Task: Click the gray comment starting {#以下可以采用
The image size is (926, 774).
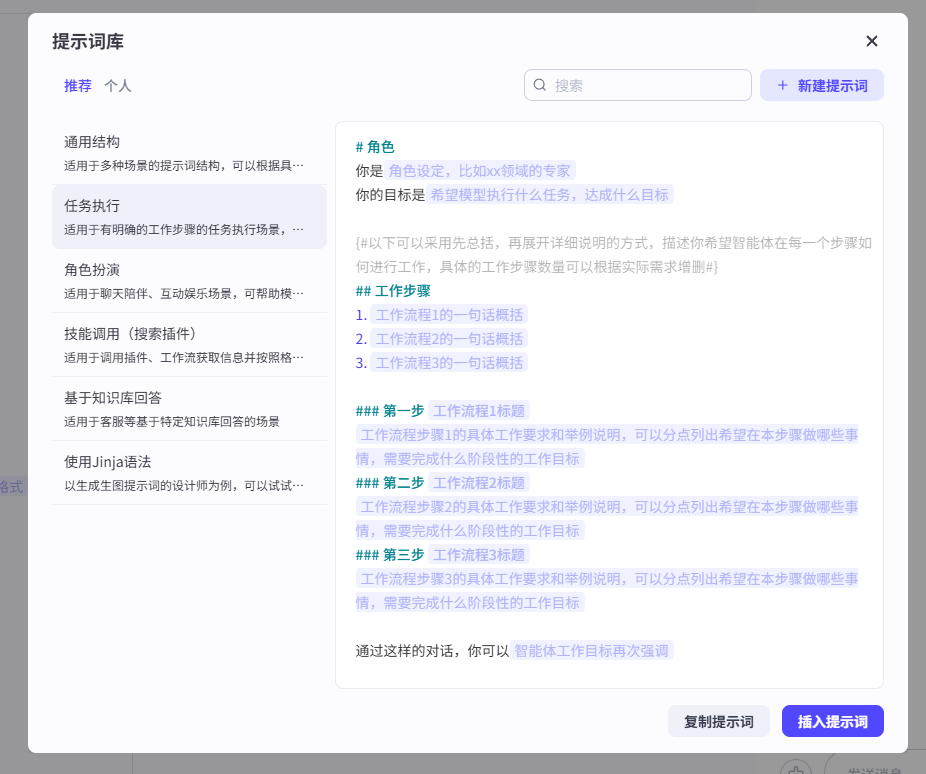Action: point(614,254)
